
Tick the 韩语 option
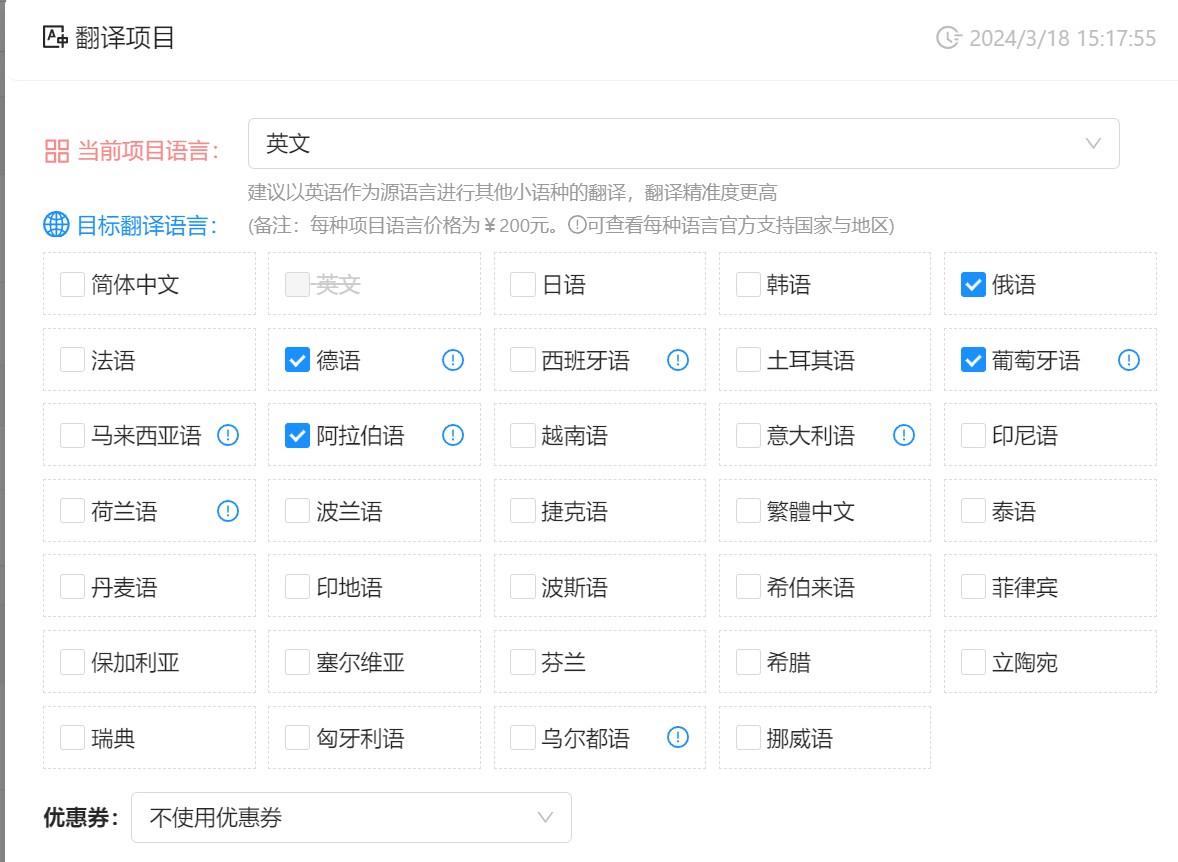tap(748, 285)
